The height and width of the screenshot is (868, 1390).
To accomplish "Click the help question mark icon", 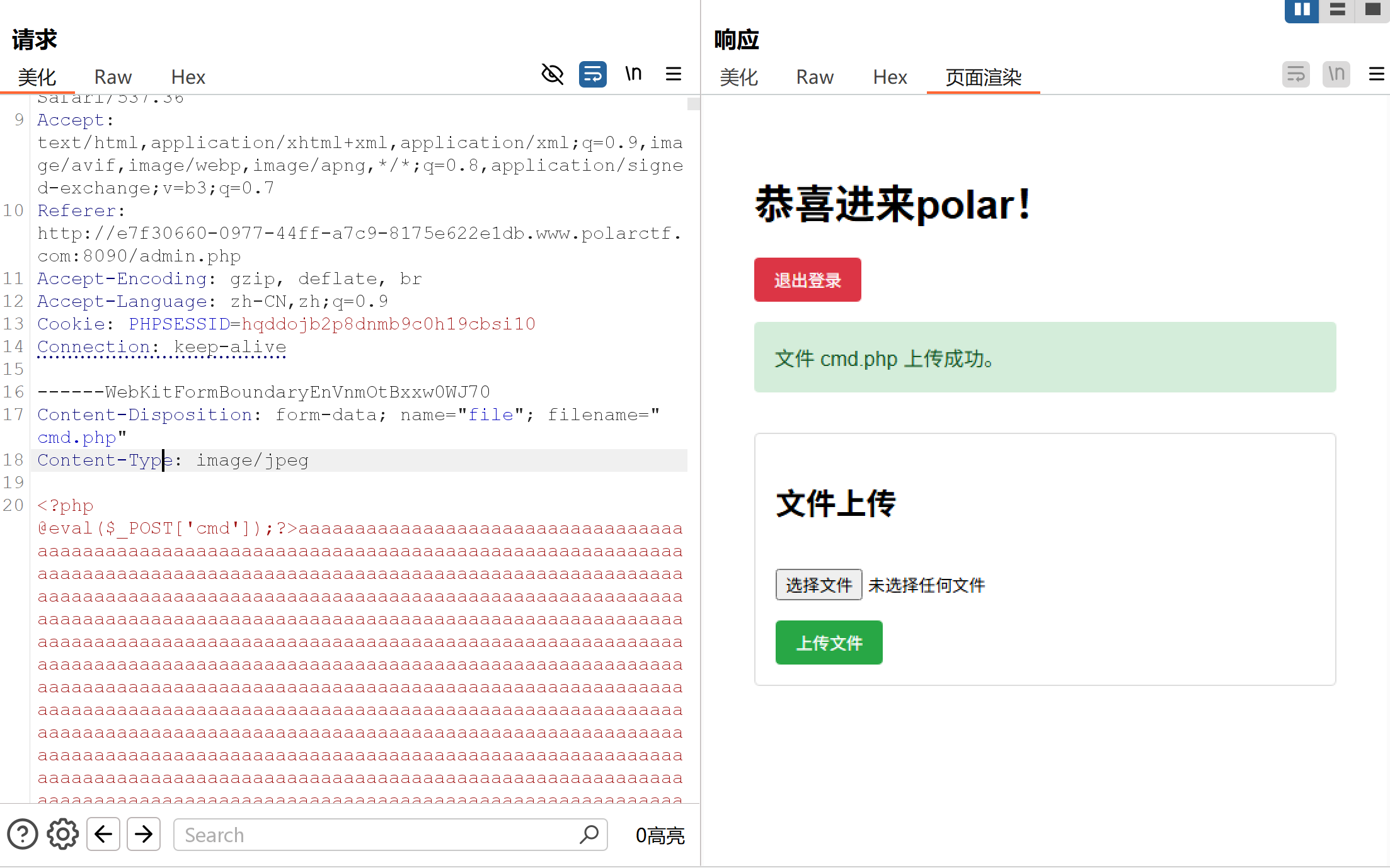I will click(23, 835).
